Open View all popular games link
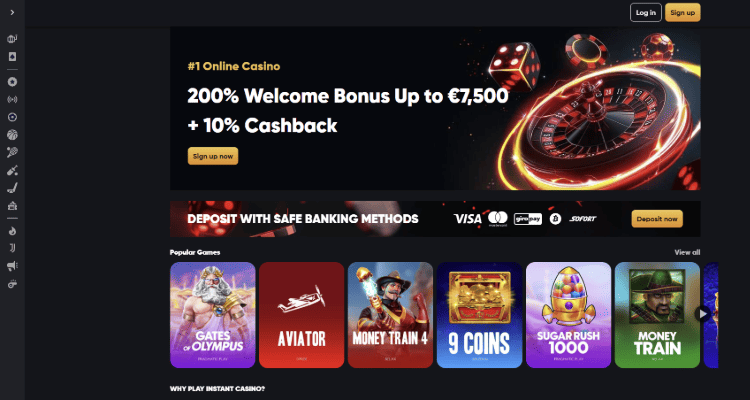The width and height of the screenshot is (750, 400). [x=687, y=252]
